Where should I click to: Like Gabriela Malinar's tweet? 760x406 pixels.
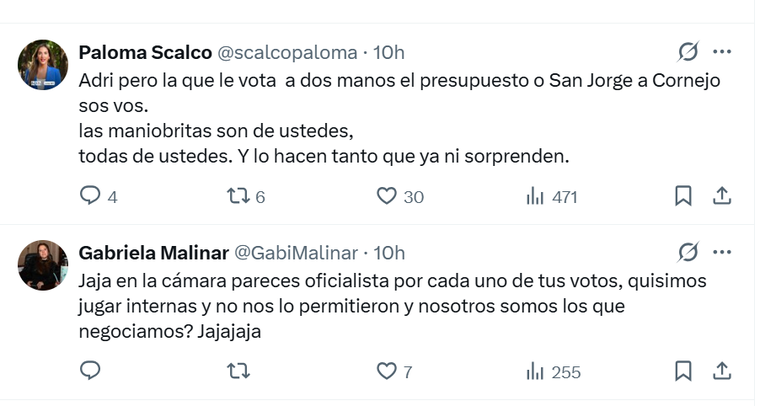coord(387,372)
